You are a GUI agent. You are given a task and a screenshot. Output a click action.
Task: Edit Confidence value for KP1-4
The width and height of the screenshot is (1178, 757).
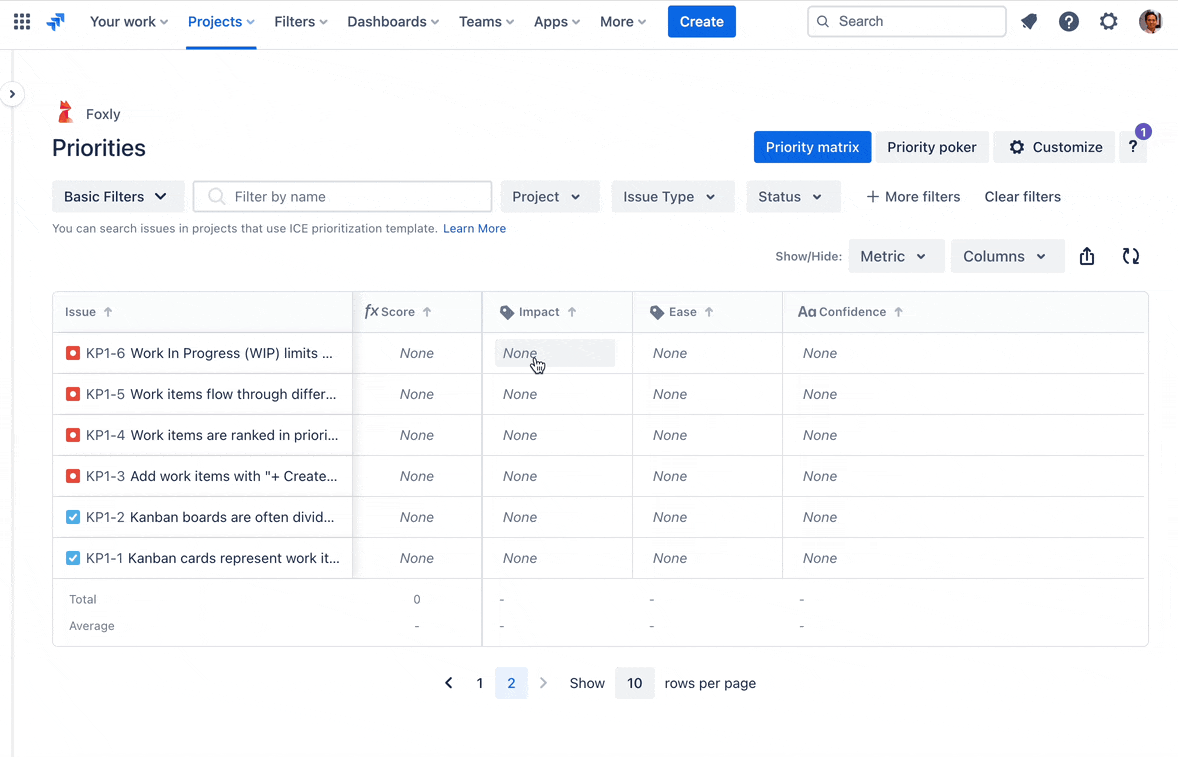[820, 435]
